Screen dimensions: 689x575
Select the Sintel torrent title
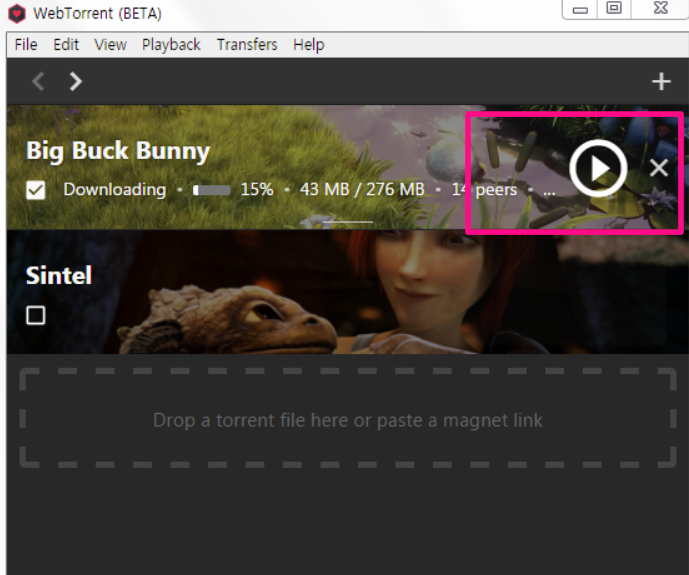[59, 275]
